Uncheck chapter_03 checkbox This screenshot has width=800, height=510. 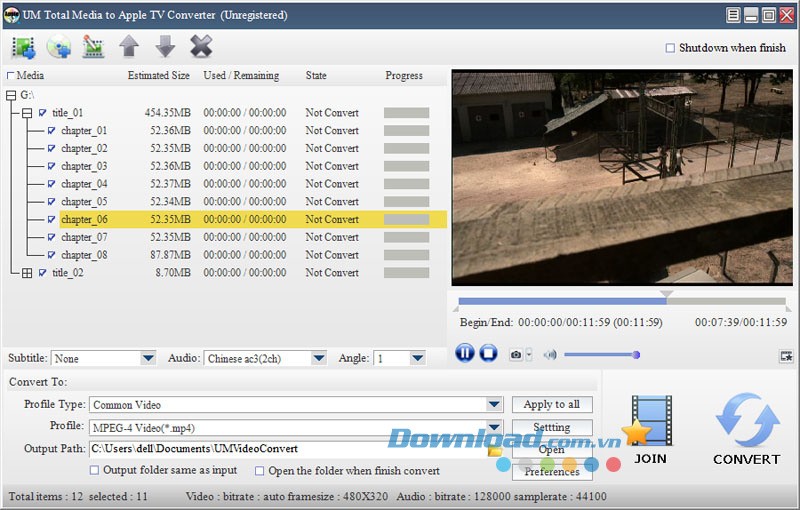52,166
